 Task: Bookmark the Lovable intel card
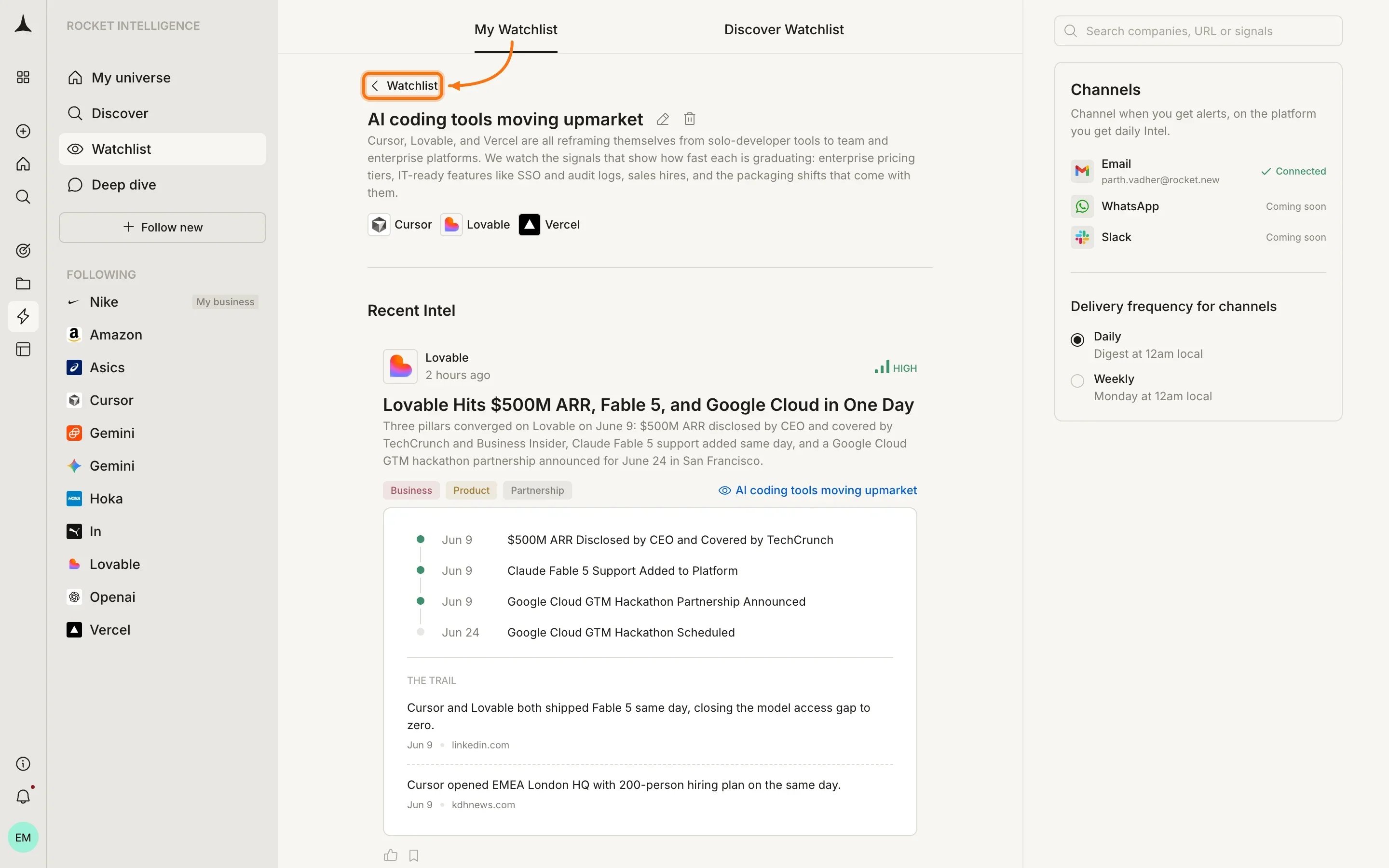coord(414,855)
